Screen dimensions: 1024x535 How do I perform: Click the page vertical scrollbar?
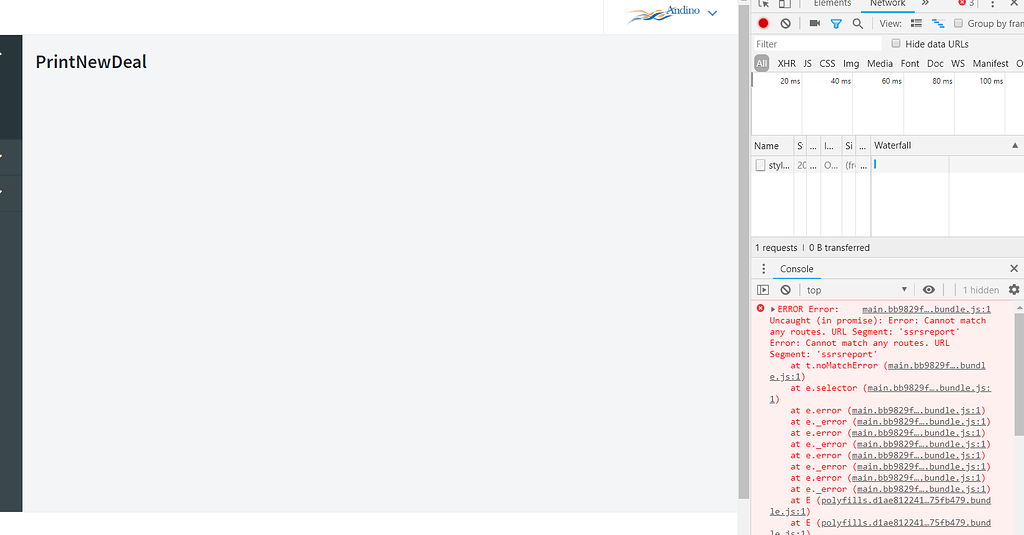(744, 251)
